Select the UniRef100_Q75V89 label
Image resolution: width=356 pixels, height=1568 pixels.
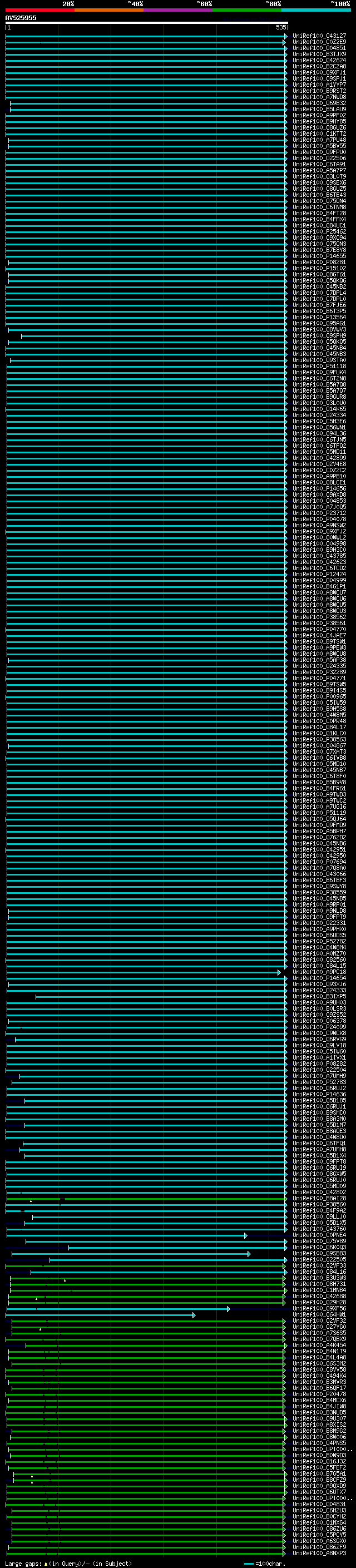point(319,1241)
